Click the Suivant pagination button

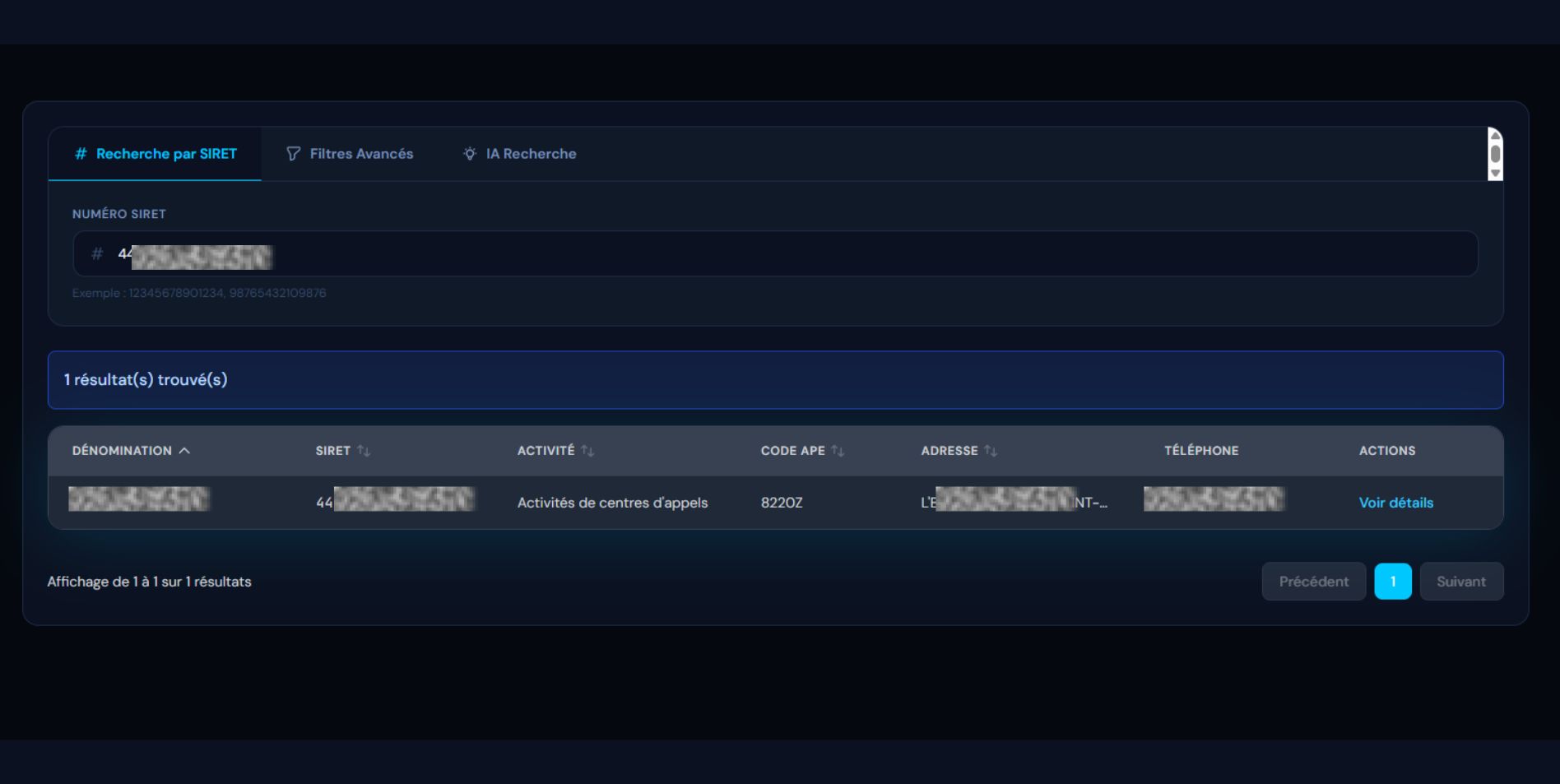point(1461,582)
